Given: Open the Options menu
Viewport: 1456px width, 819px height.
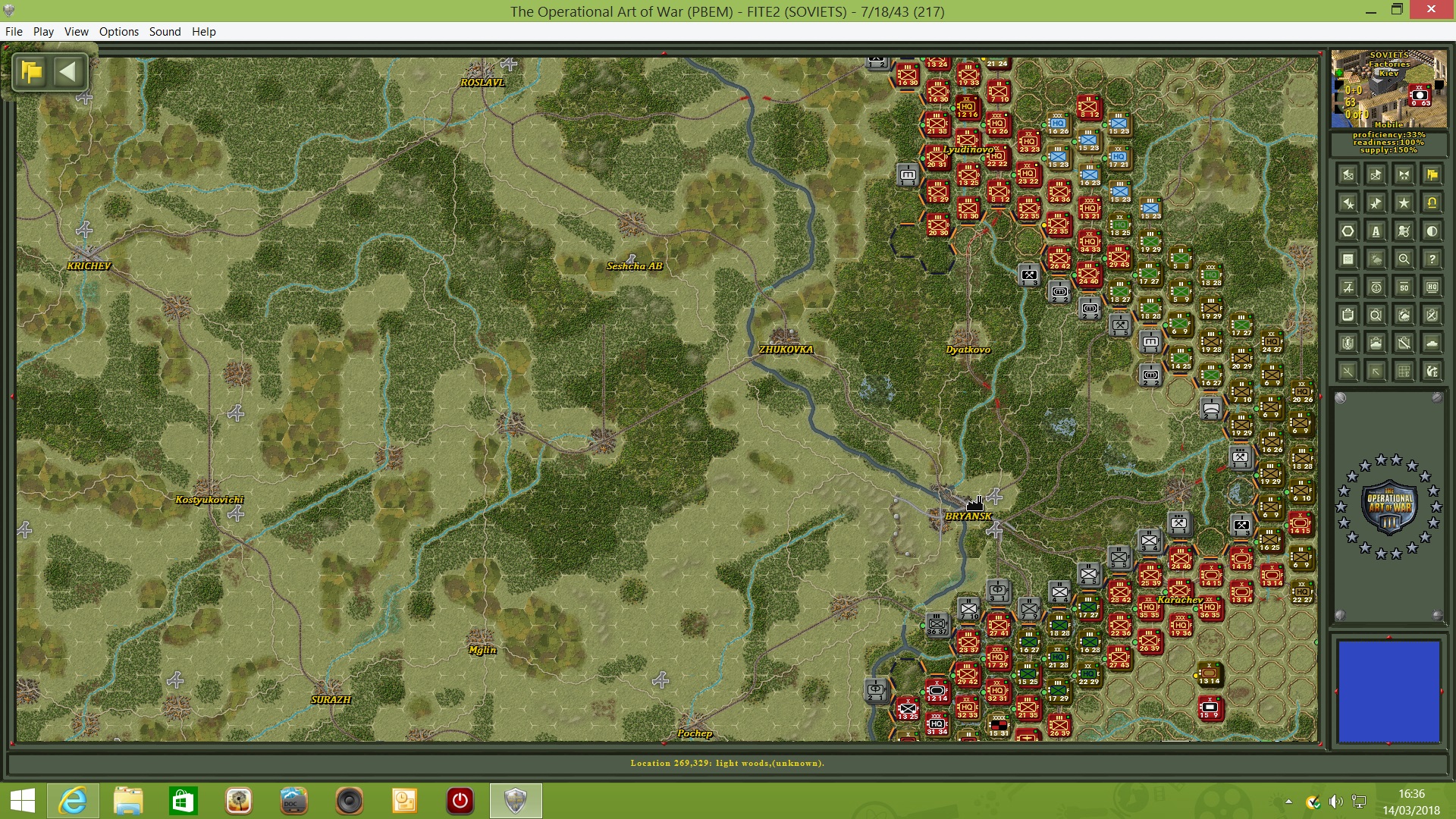Looking at the screenshot, I should click(x=118, y=31).
